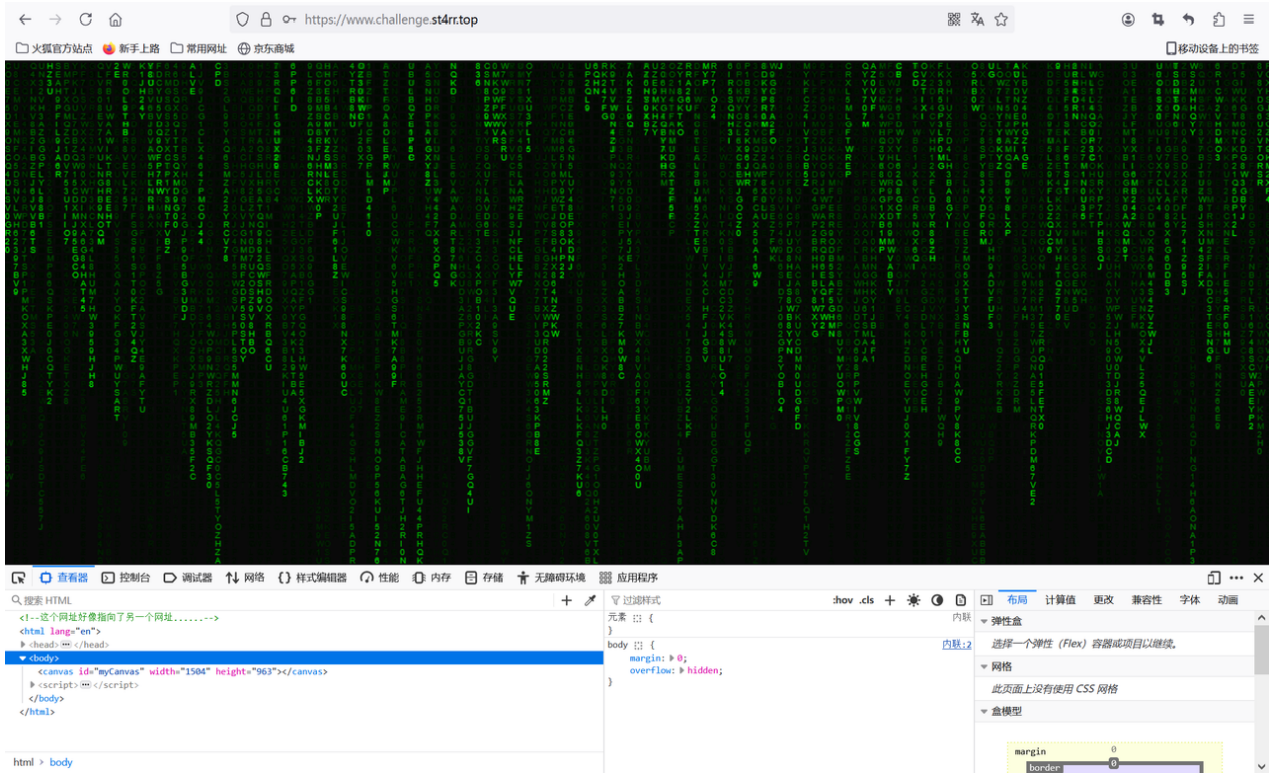
Task: Toggle print media simulation page icon
Action: 961,600
